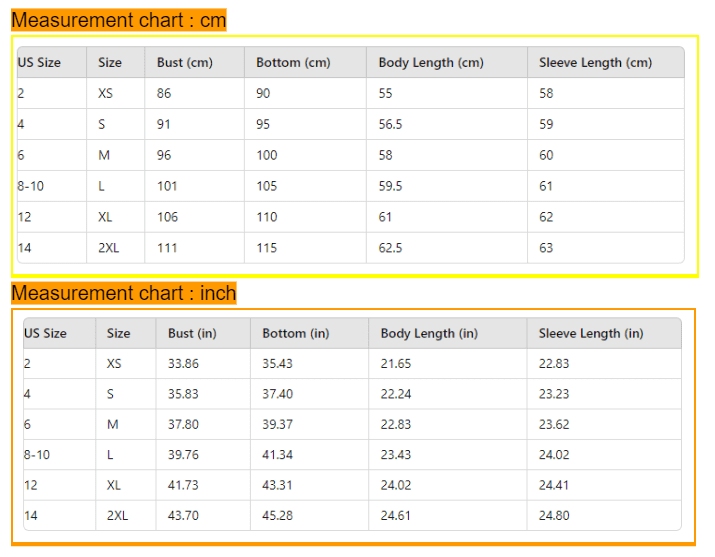The height and width of the screenshot is (557, 715).
Task: Select the 'Bust (cm)' column header
Action: click(185, 62)
